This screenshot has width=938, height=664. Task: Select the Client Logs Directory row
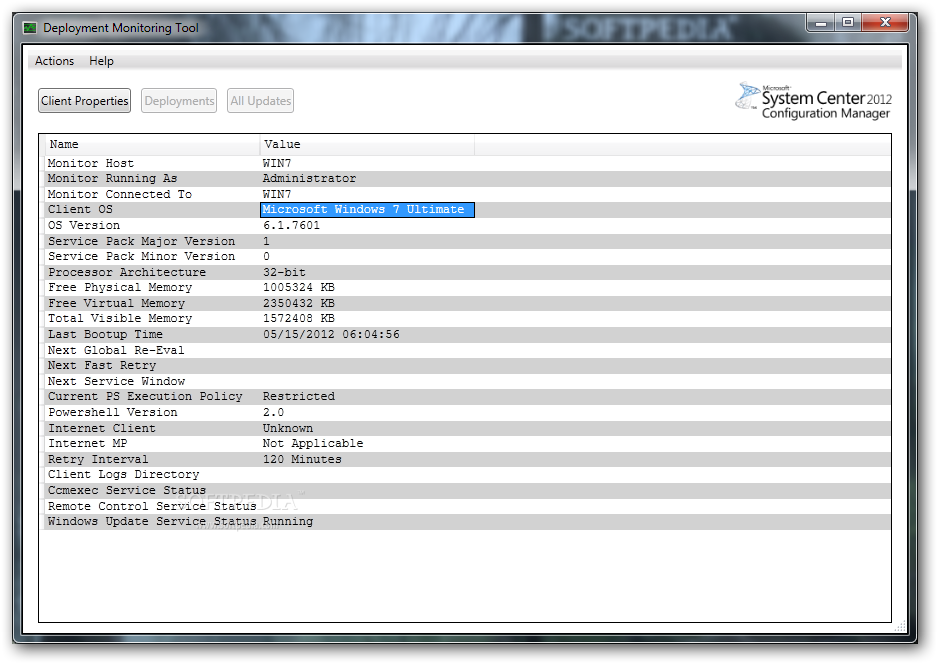coord(468,474)
